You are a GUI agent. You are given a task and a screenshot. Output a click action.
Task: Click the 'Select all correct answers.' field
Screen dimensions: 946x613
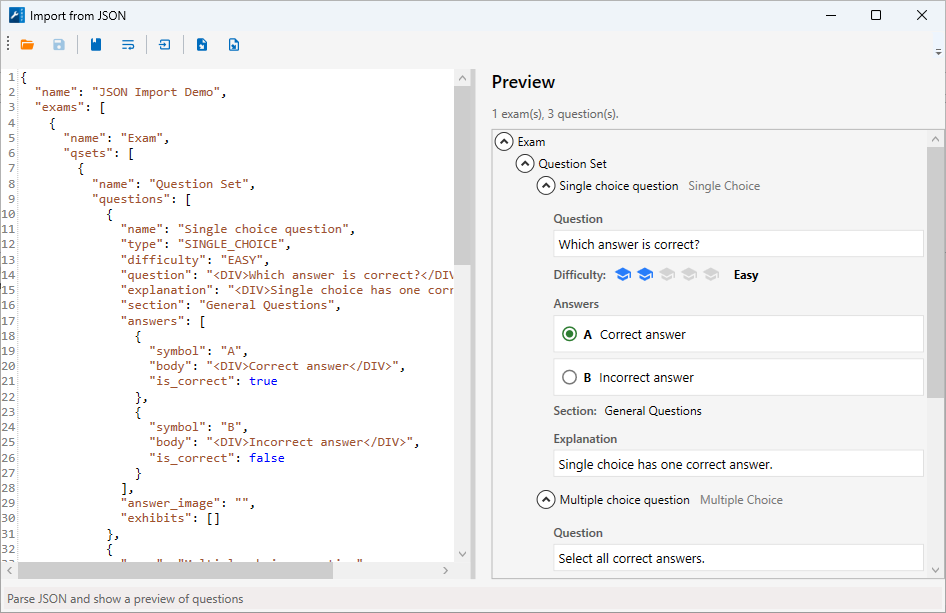[x=738, y=558]
